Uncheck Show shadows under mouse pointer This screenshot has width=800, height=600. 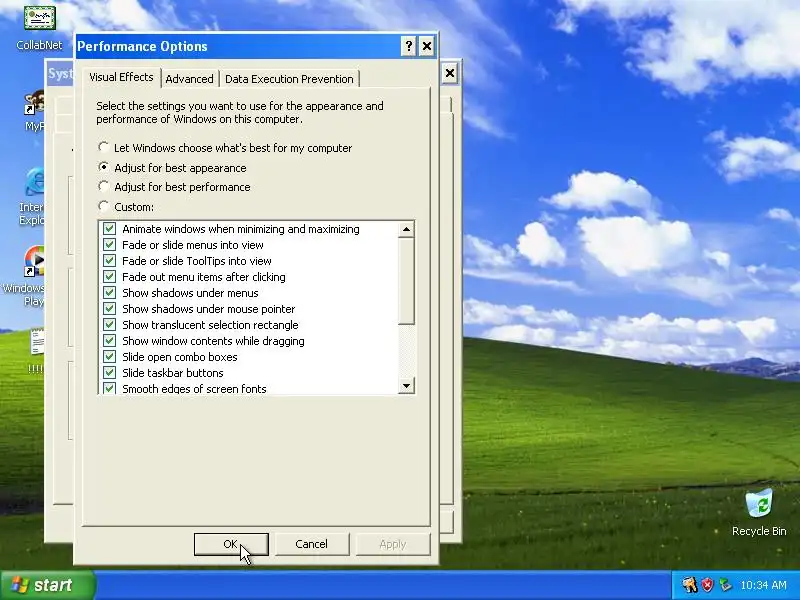(109, 309)
